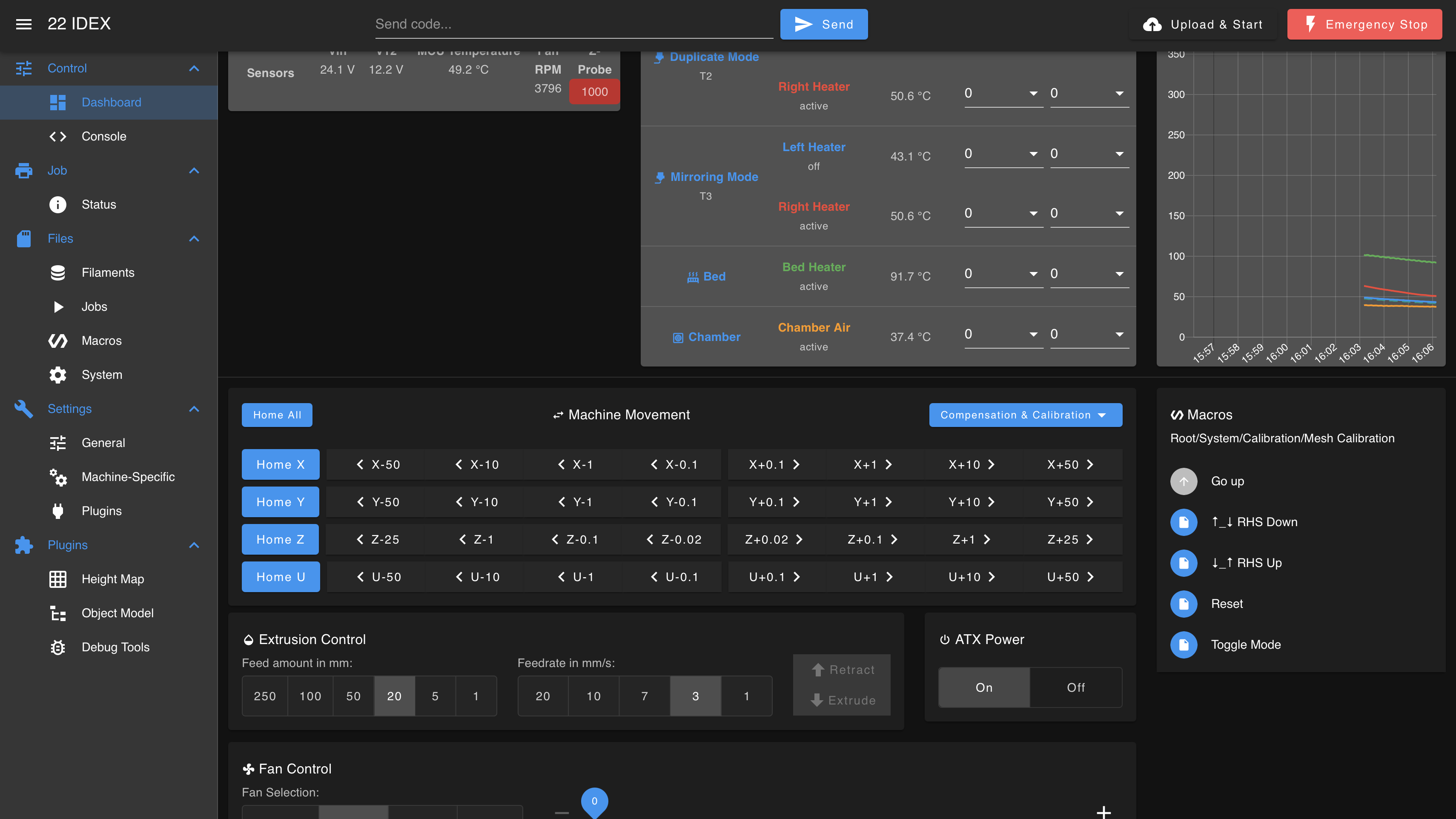Open the Jobs file list

pos(109,306)
